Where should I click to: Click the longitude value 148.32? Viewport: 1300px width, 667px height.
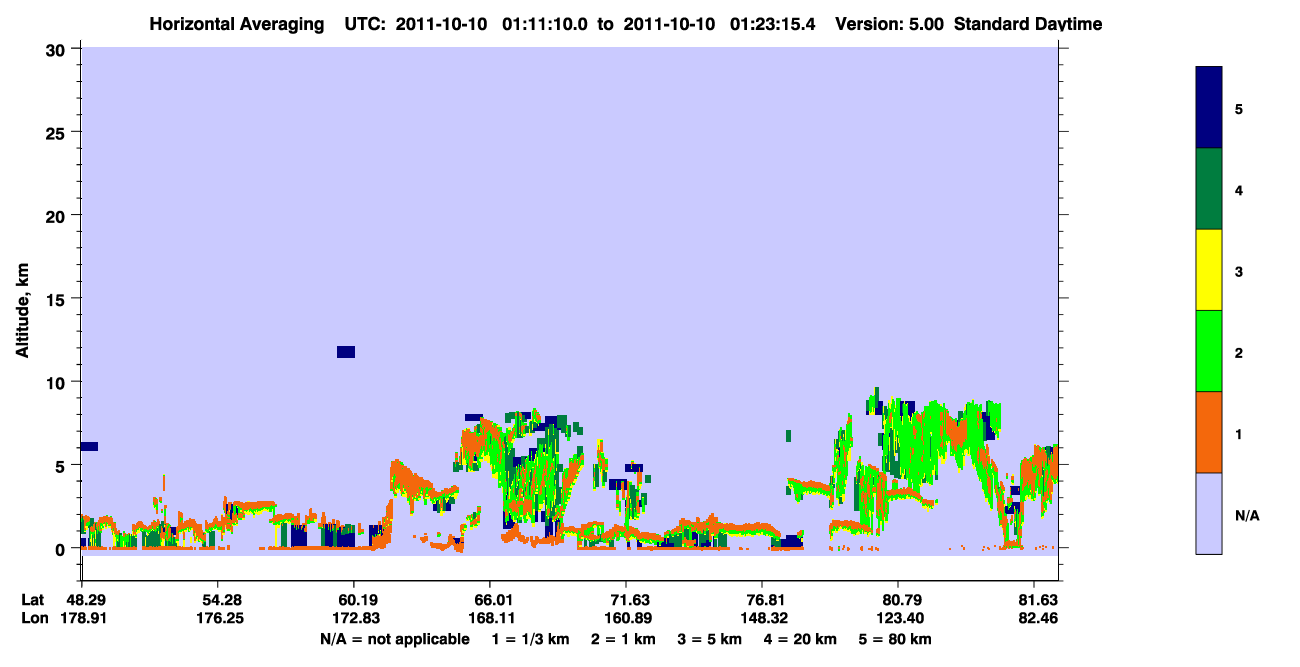tap(763, 618)
